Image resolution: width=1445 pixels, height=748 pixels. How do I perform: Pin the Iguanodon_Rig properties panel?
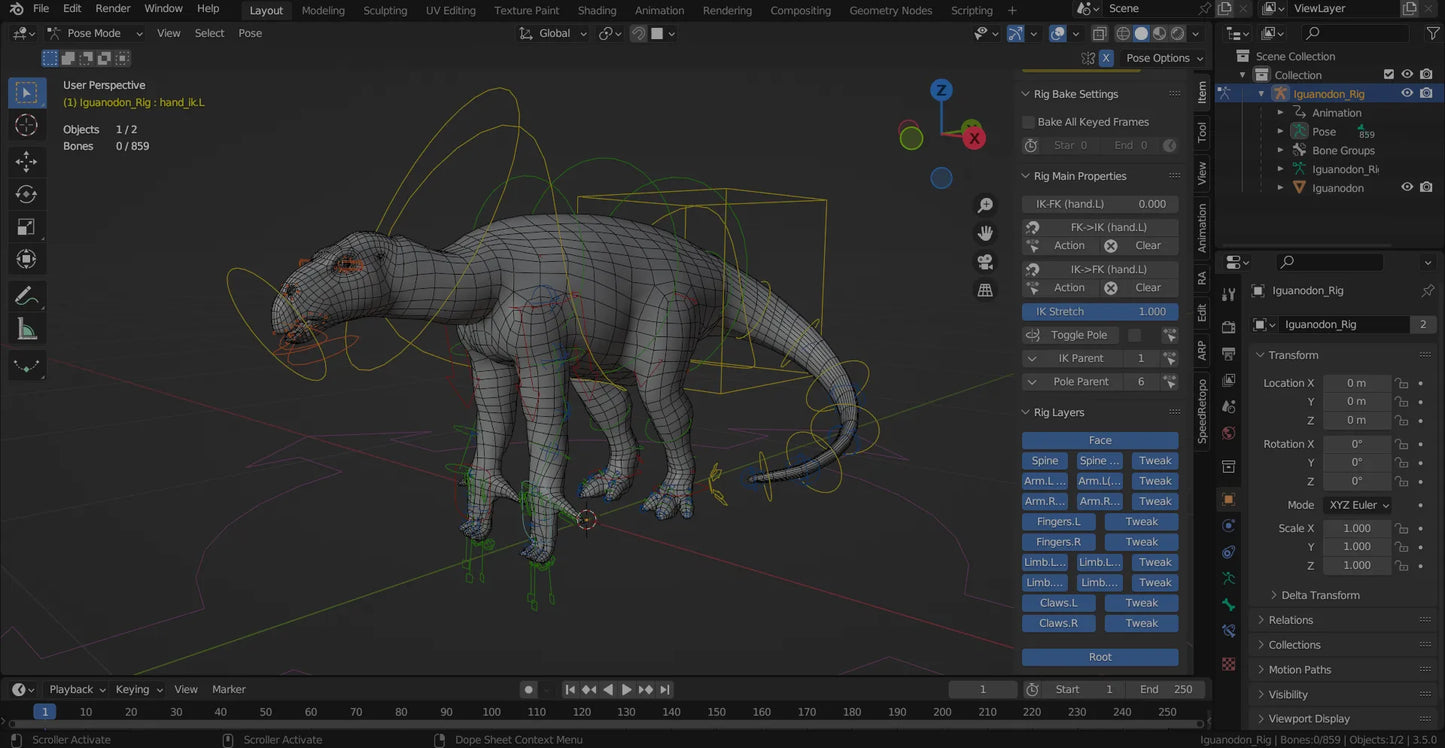[1427, 291]
